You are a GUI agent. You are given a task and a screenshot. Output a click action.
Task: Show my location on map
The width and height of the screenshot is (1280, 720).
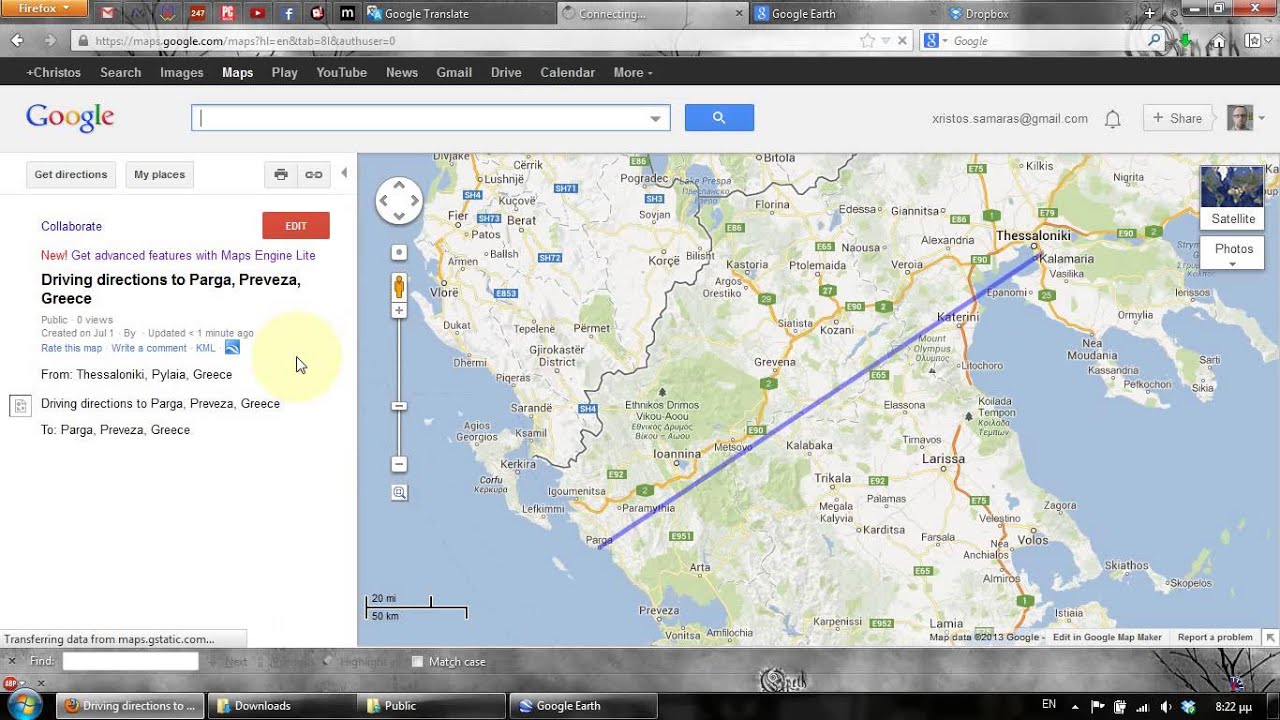click(399, 252)
